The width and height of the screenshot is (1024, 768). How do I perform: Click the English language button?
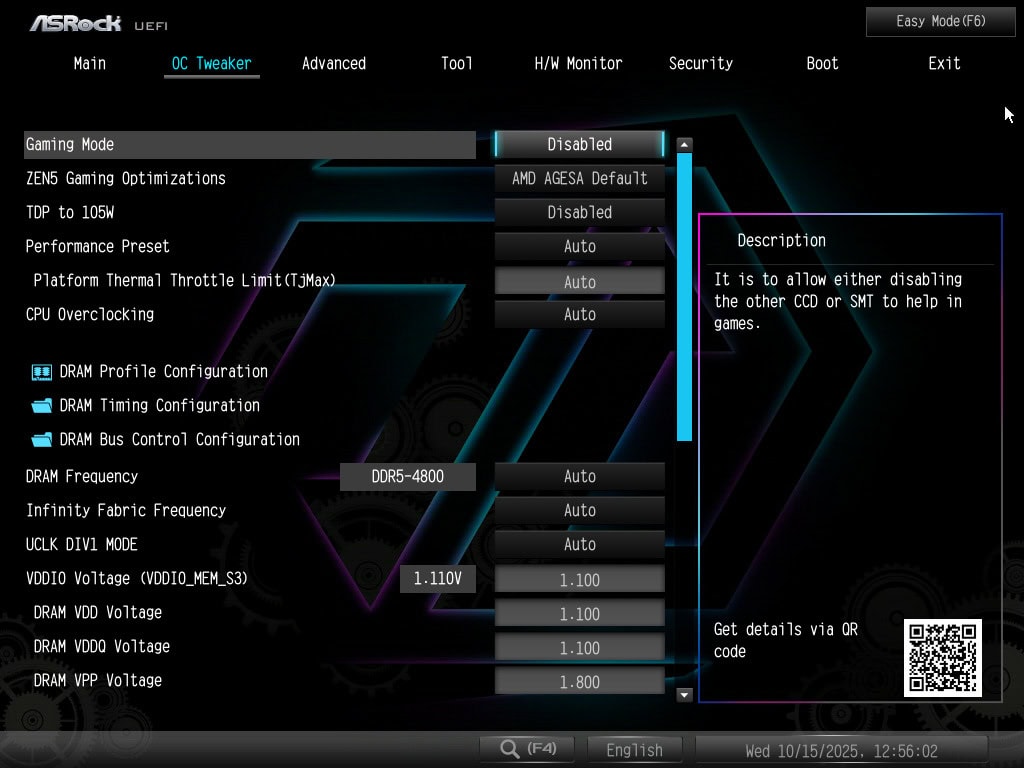(634, 750)
